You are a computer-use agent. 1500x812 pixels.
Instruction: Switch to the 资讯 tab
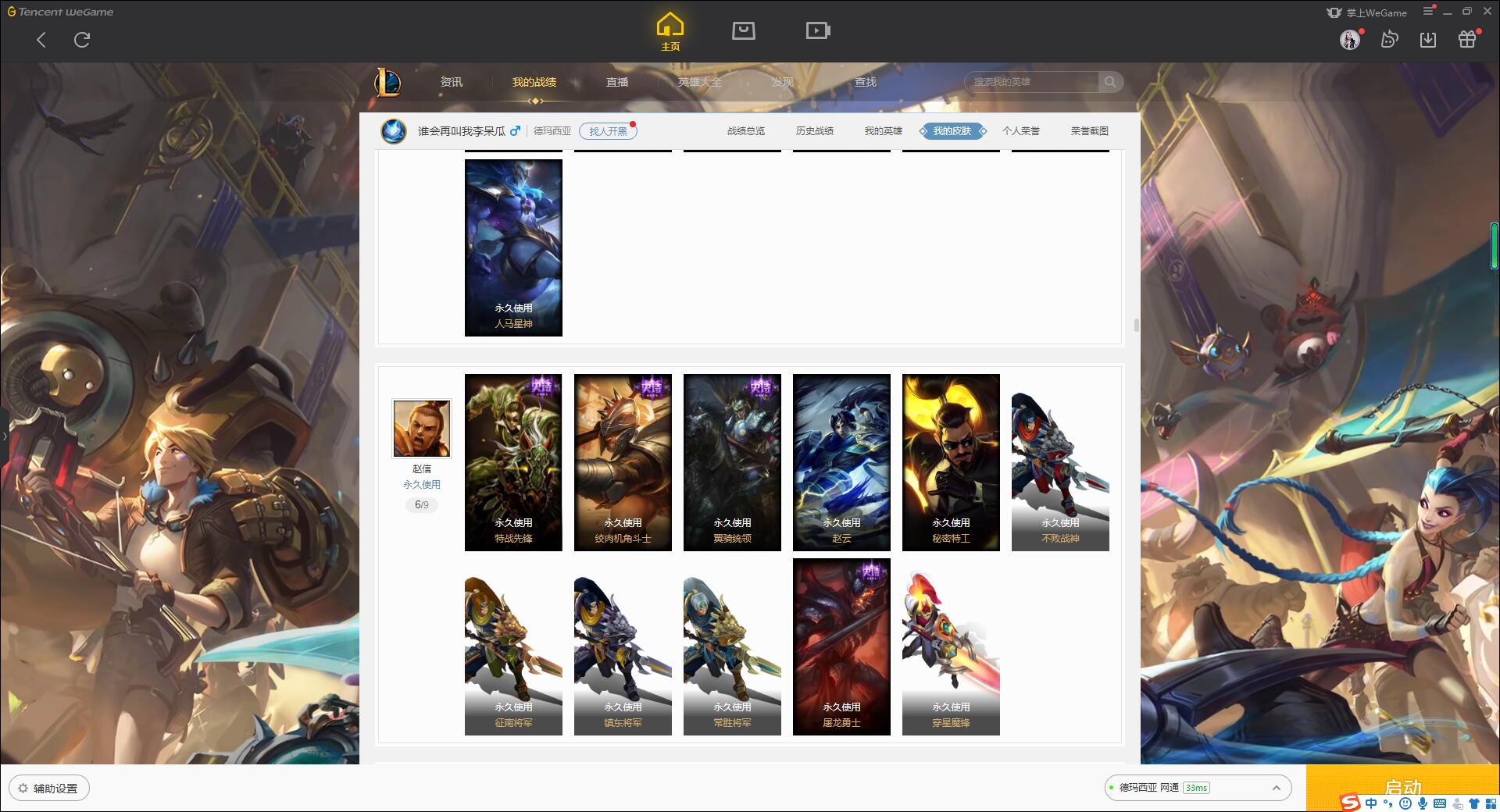tap(451, 82)
